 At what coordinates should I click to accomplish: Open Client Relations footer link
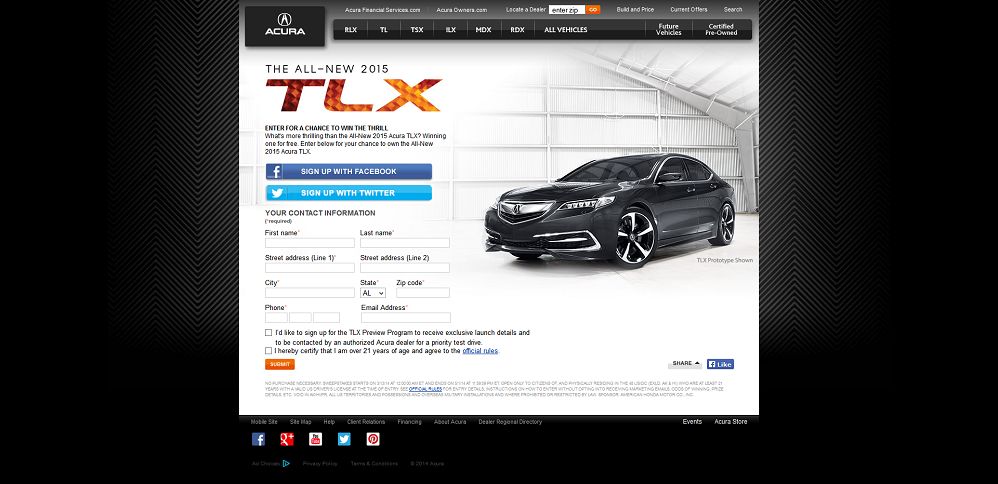(366, 422)
